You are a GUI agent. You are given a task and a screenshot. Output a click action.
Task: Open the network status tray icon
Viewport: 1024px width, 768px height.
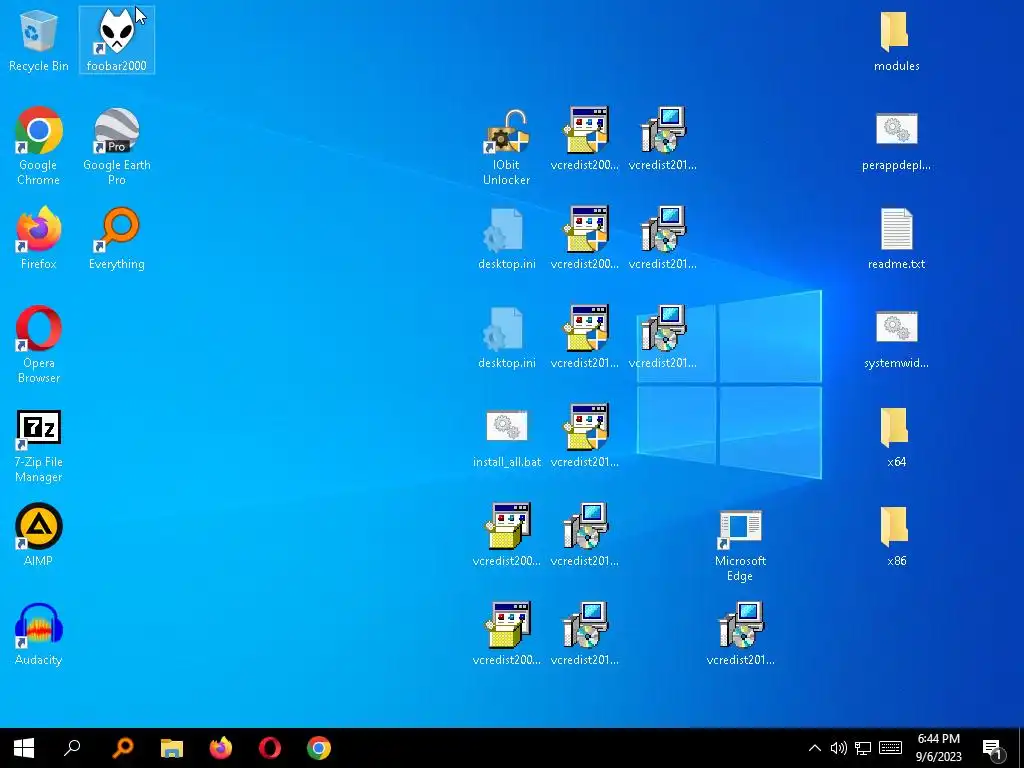(x=863, y=748)
